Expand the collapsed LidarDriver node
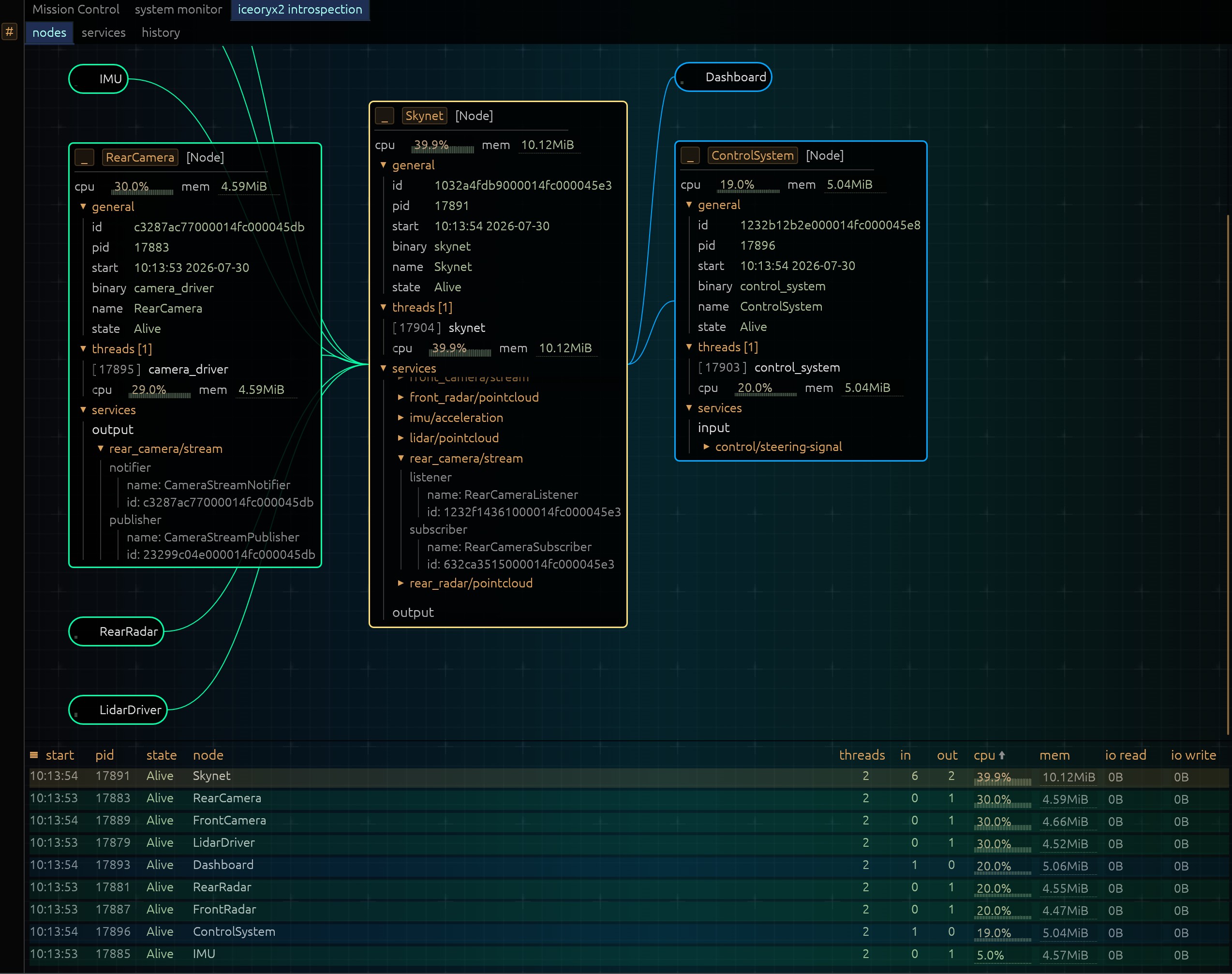1232x974 pixels. pos(118,709)
